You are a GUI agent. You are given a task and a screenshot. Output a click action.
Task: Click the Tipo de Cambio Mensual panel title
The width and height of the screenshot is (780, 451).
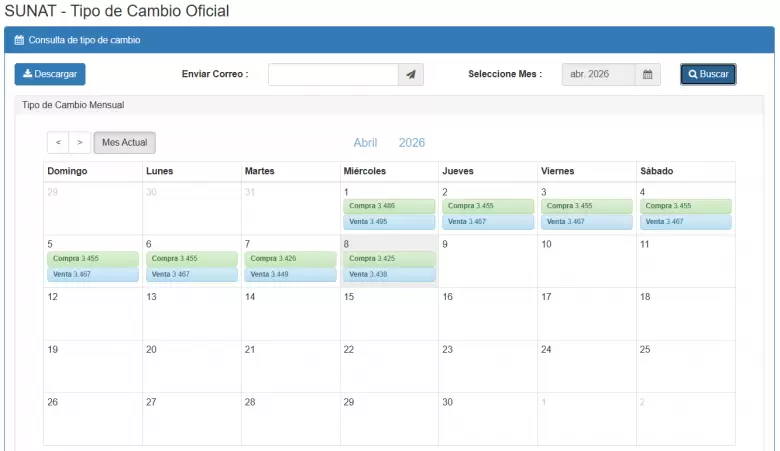pyautogui.click(x=73, y=105)
